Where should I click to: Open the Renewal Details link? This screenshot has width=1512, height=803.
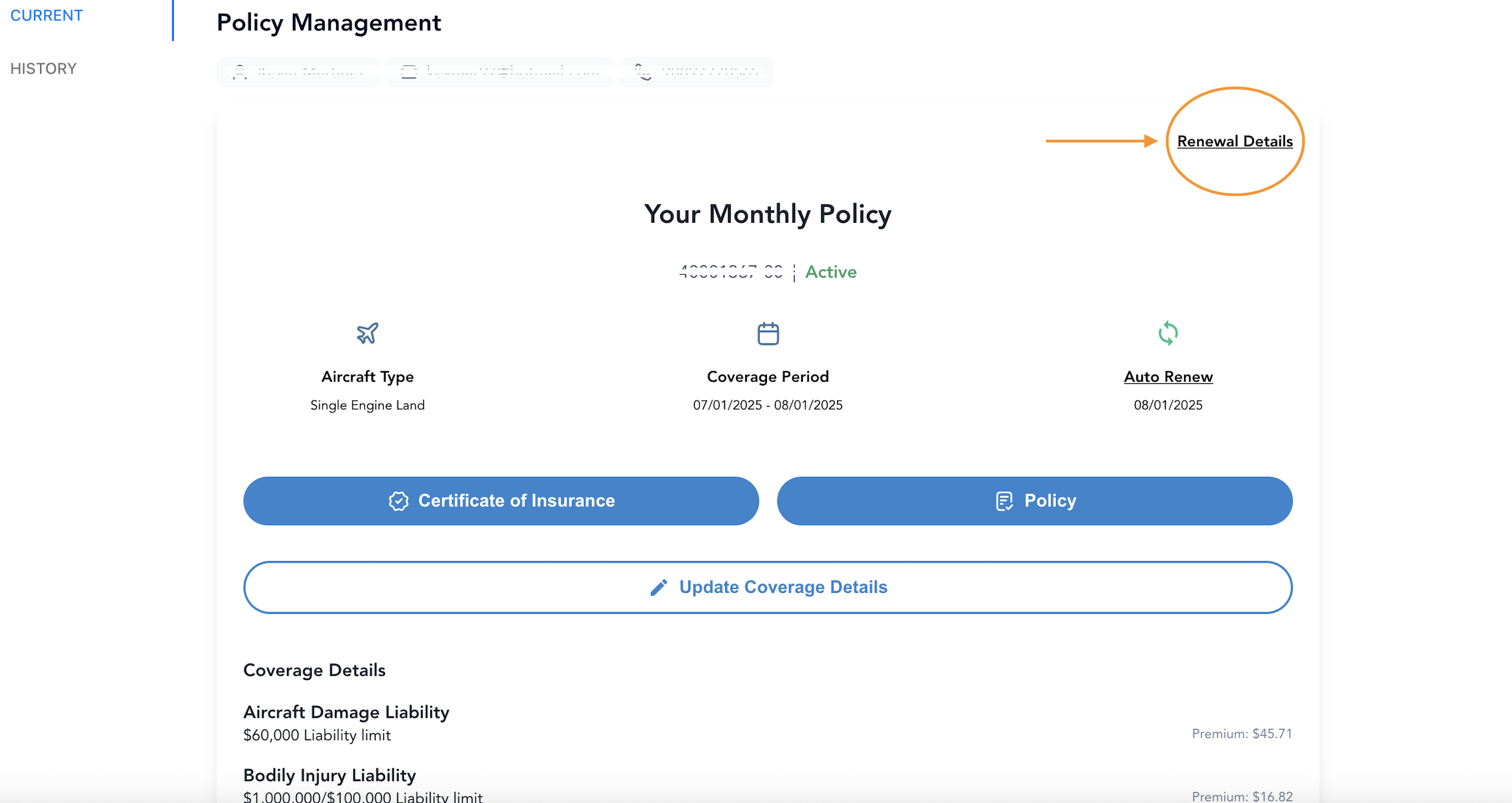click(1234, 141)
